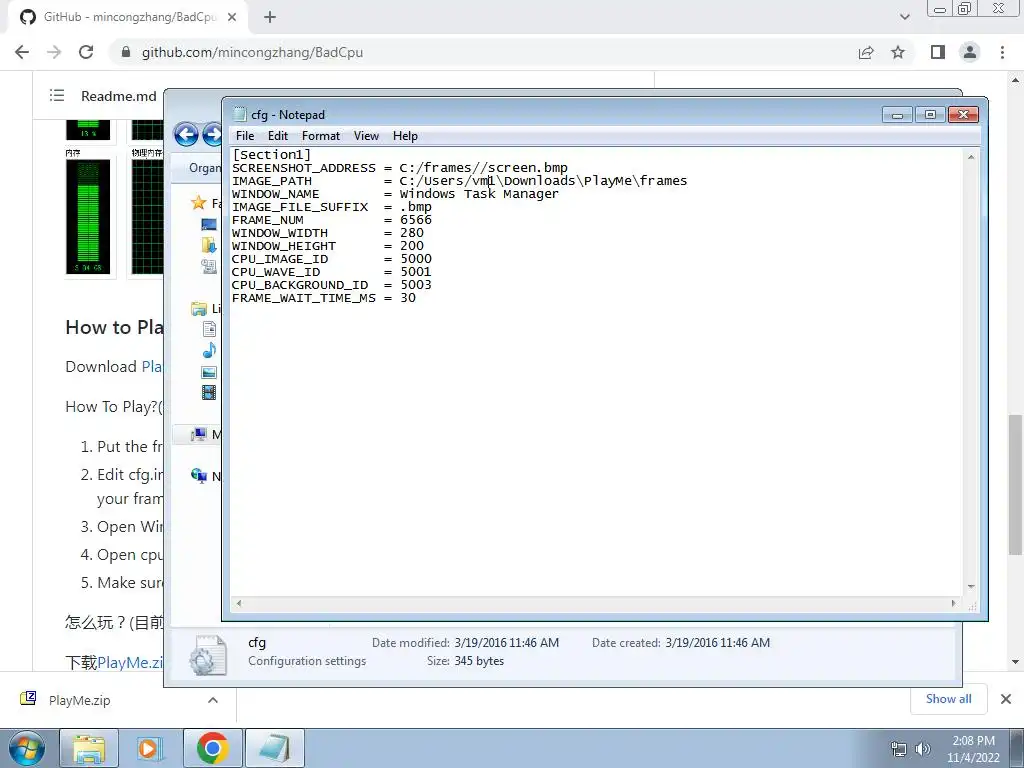Expand the Chrome tab search chevron

coord(904,17)
